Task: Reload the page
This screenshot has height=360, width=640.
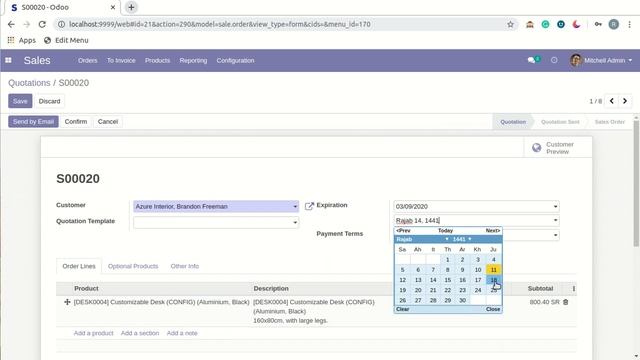Action: 42,24
